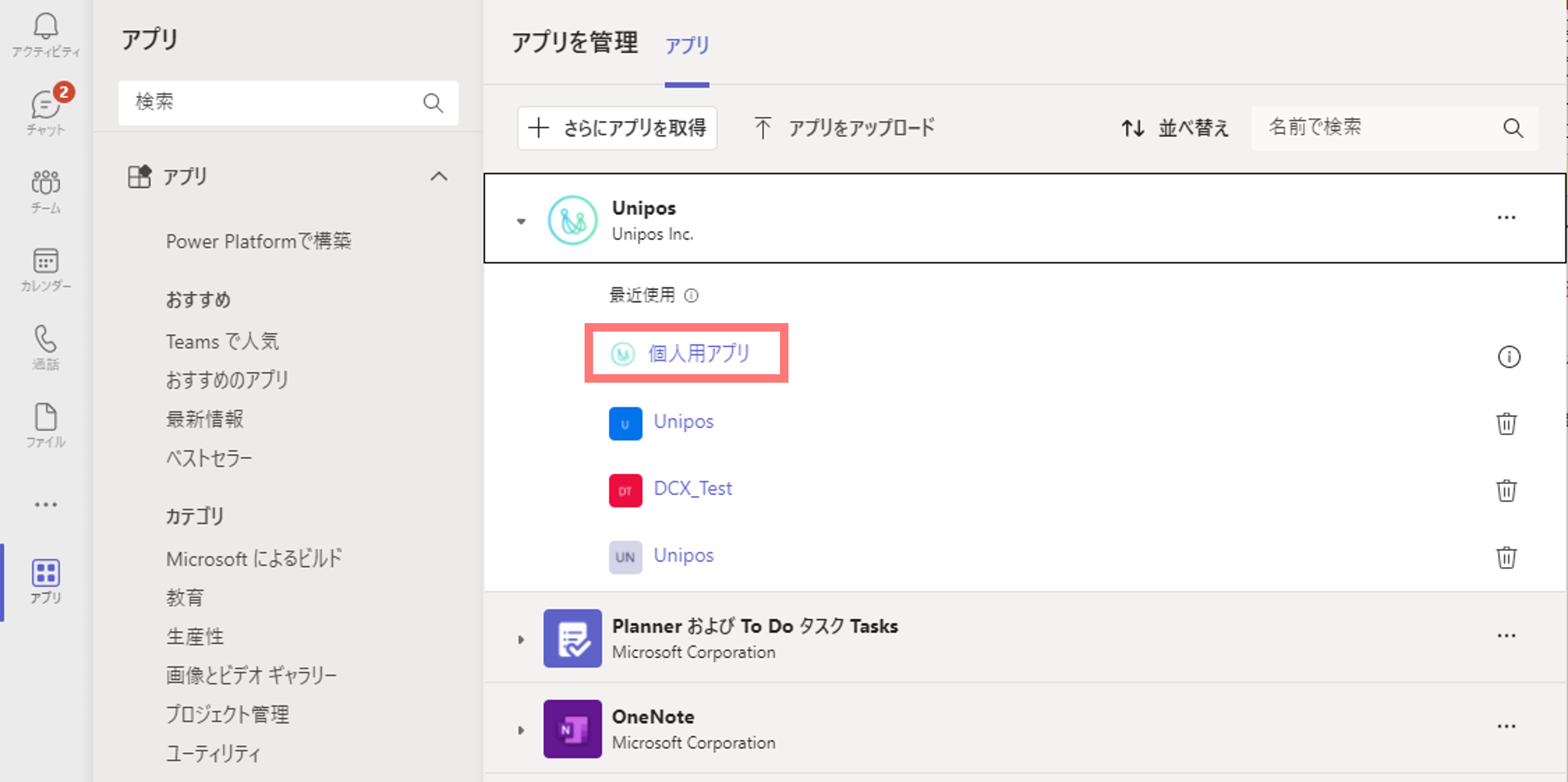Select ユーティリティ category
The width and height of the screenshot is (1568, 782).
coord(213,754)
